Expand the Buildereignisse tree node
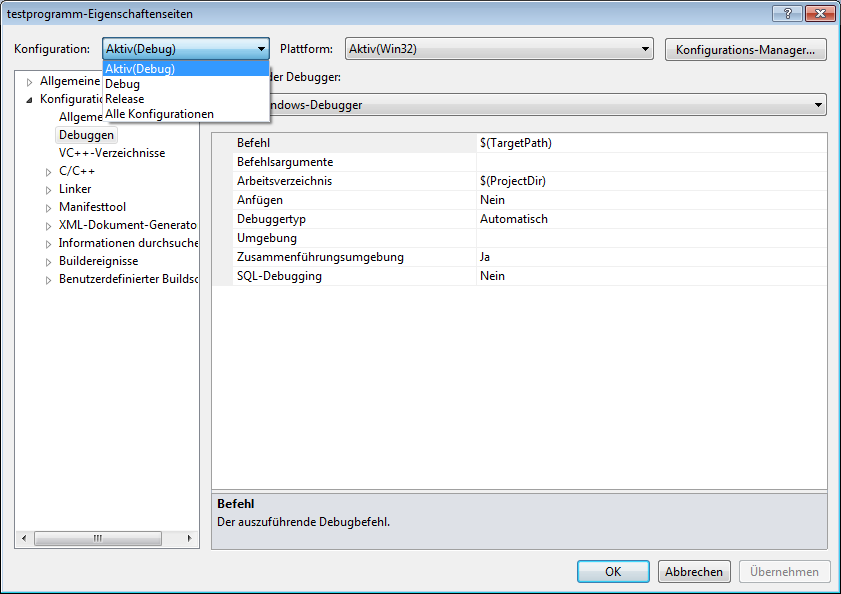Screen dimensions: 841x594 (x=48, y=262)
